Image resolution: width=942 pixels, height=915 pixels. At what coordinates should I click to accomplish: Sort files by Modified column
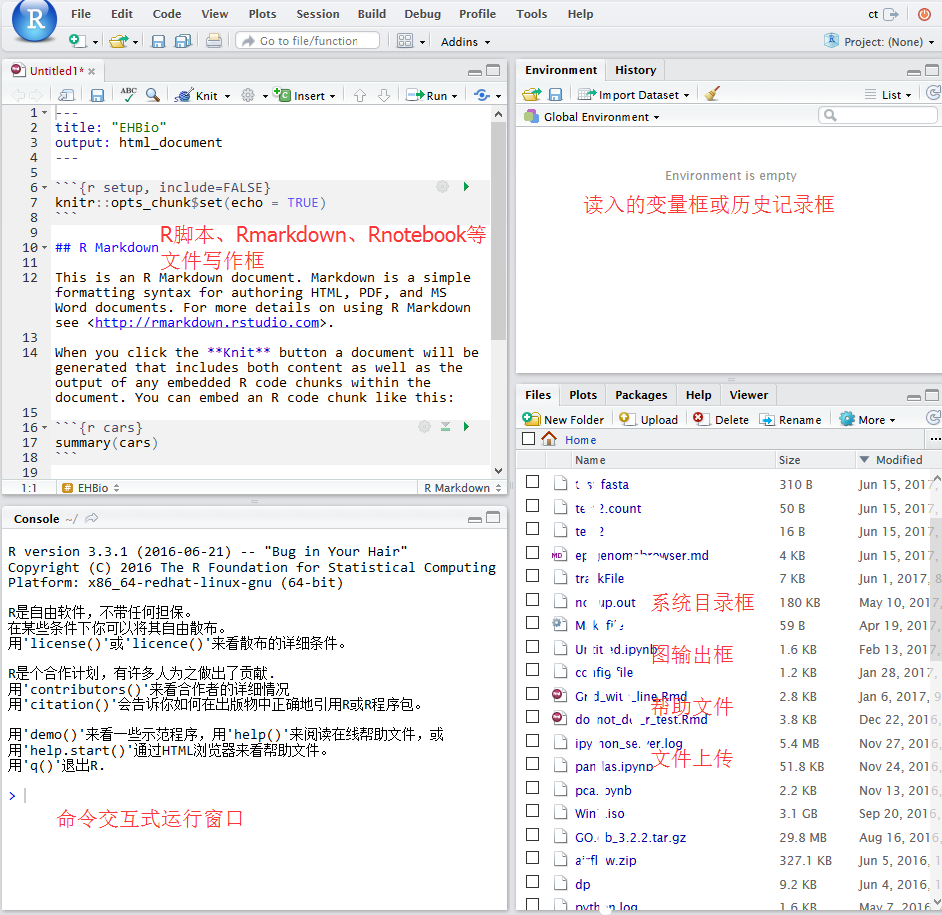coord(899,460)
